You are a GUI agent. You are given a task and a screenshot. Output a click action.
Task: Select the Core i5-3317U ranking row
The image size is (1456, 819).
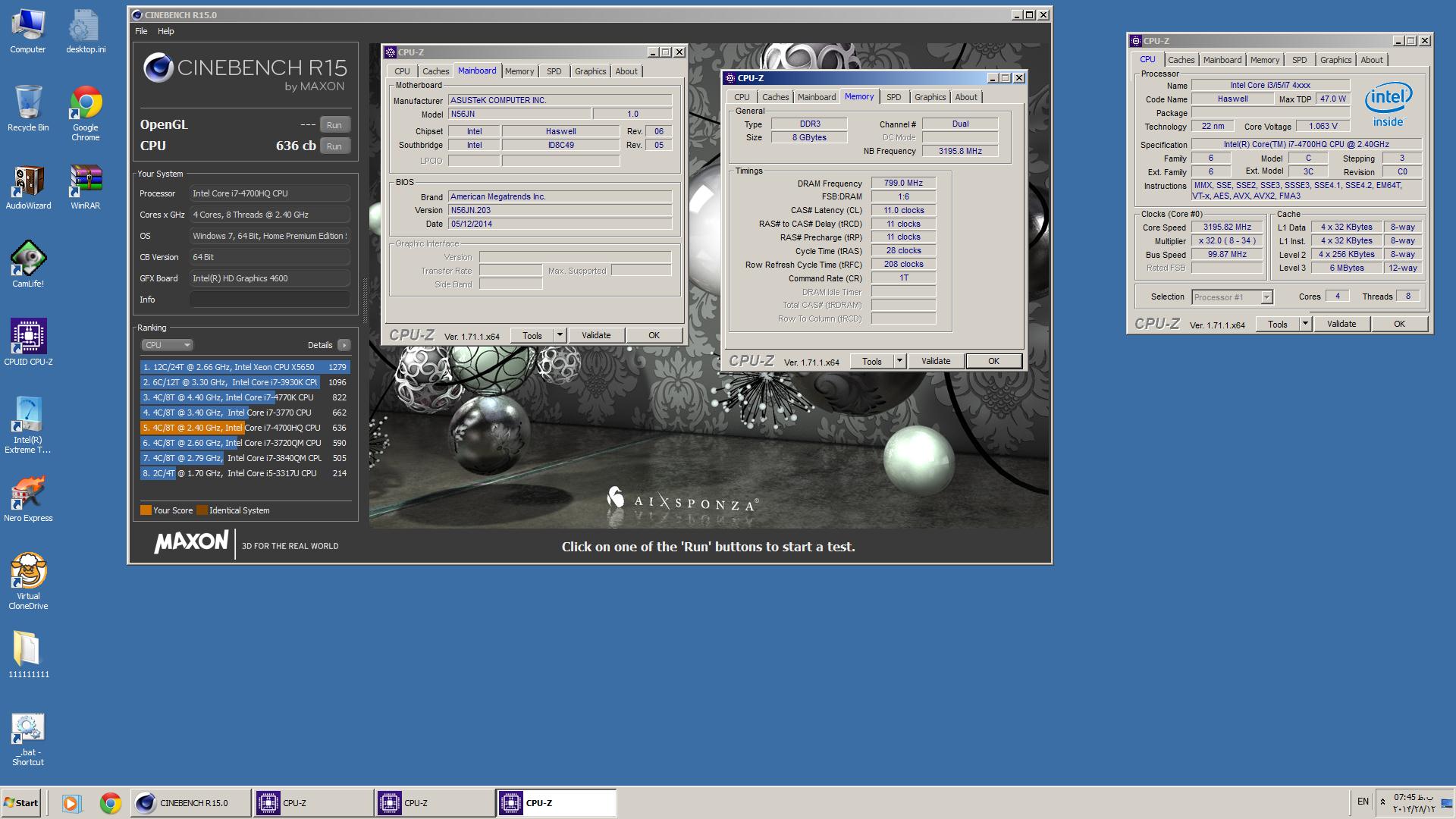[245, 473]
